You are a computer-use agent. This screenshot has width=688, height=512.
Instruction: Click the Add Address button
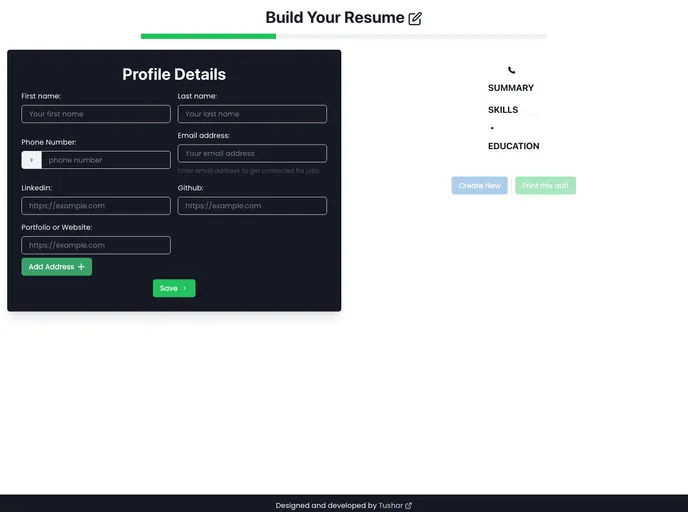pos(57,267)
